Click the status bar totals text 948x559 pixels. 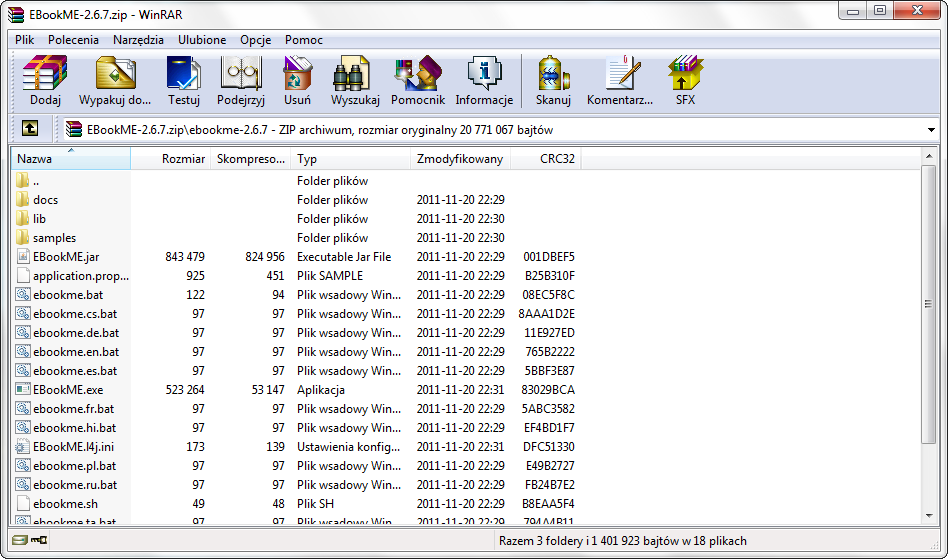[x=623, y=540]
